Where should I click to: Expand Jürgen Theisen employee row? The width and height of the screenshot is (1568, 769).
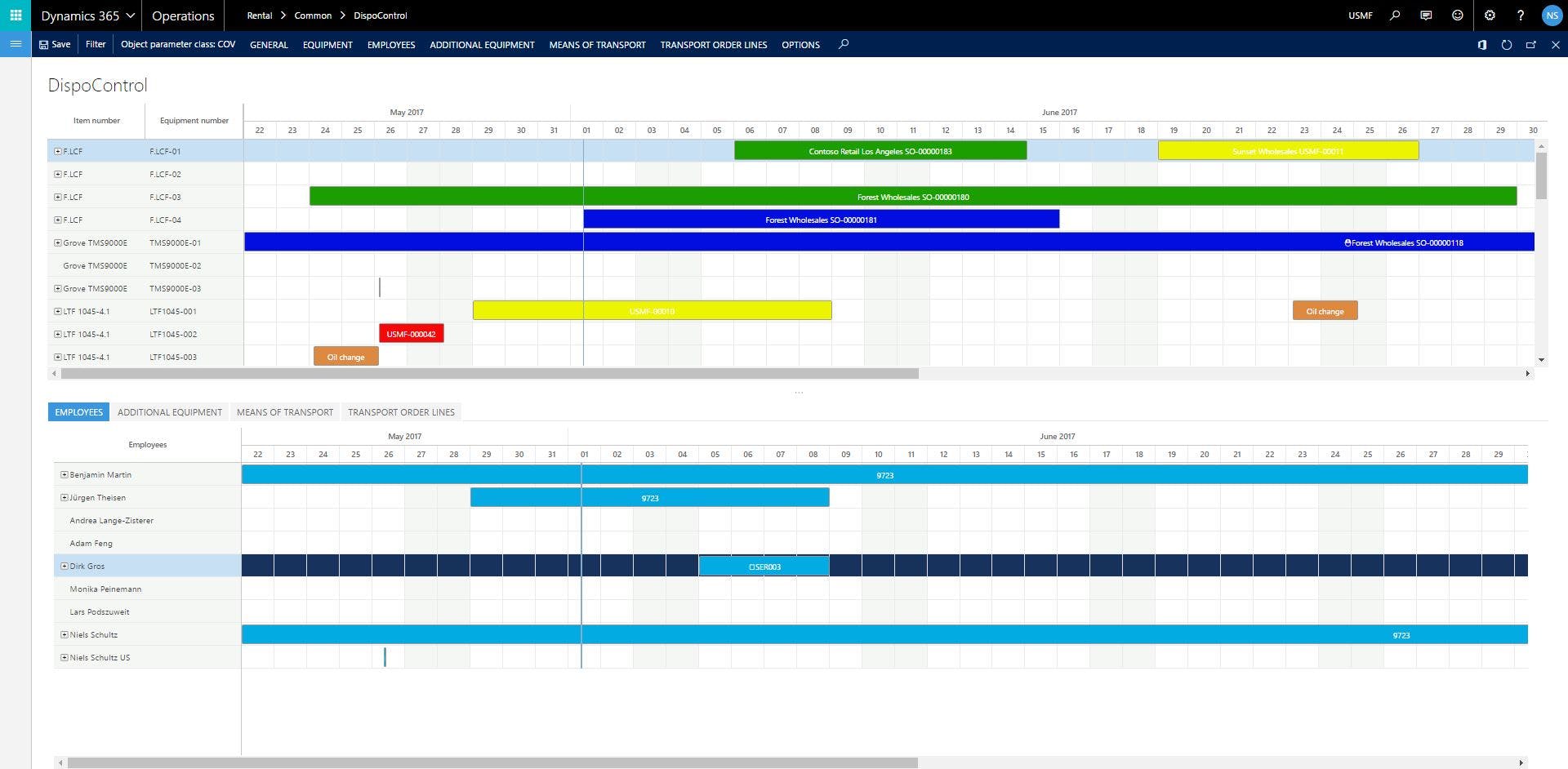pos(65,497)
